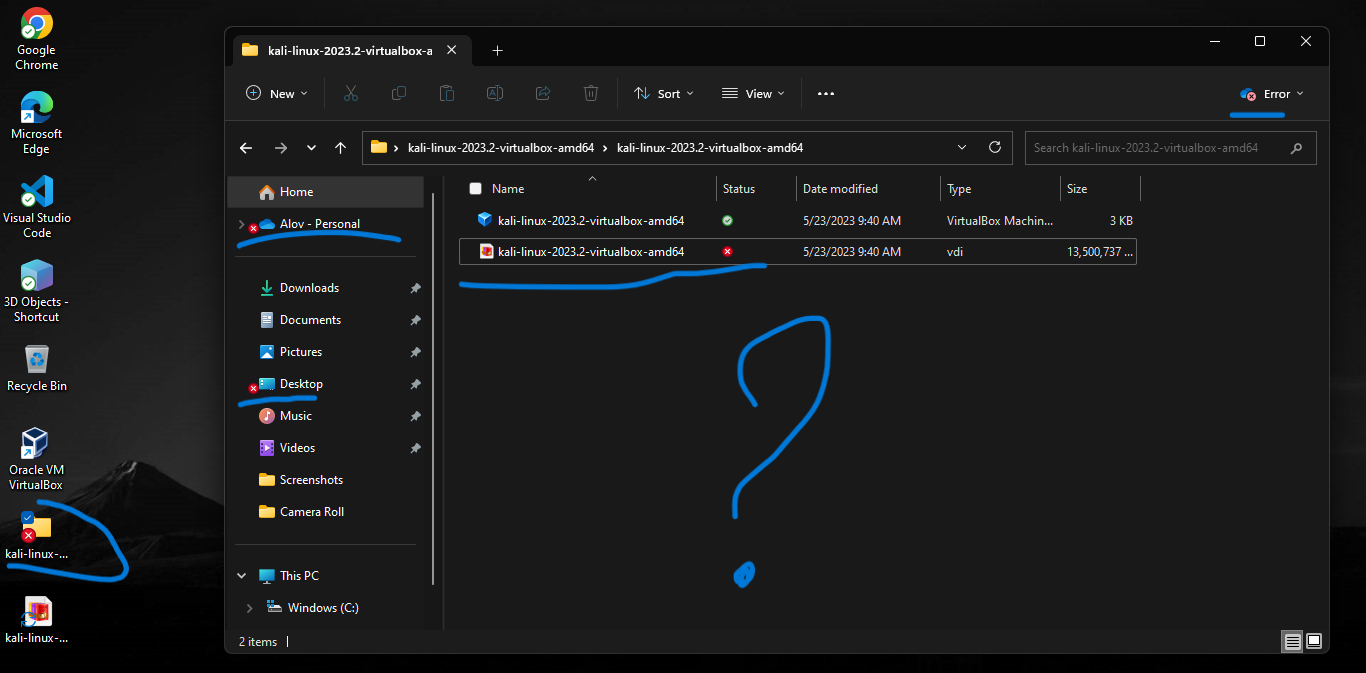Select Visual Studio Code desktop icon

[x=37, y=207]
